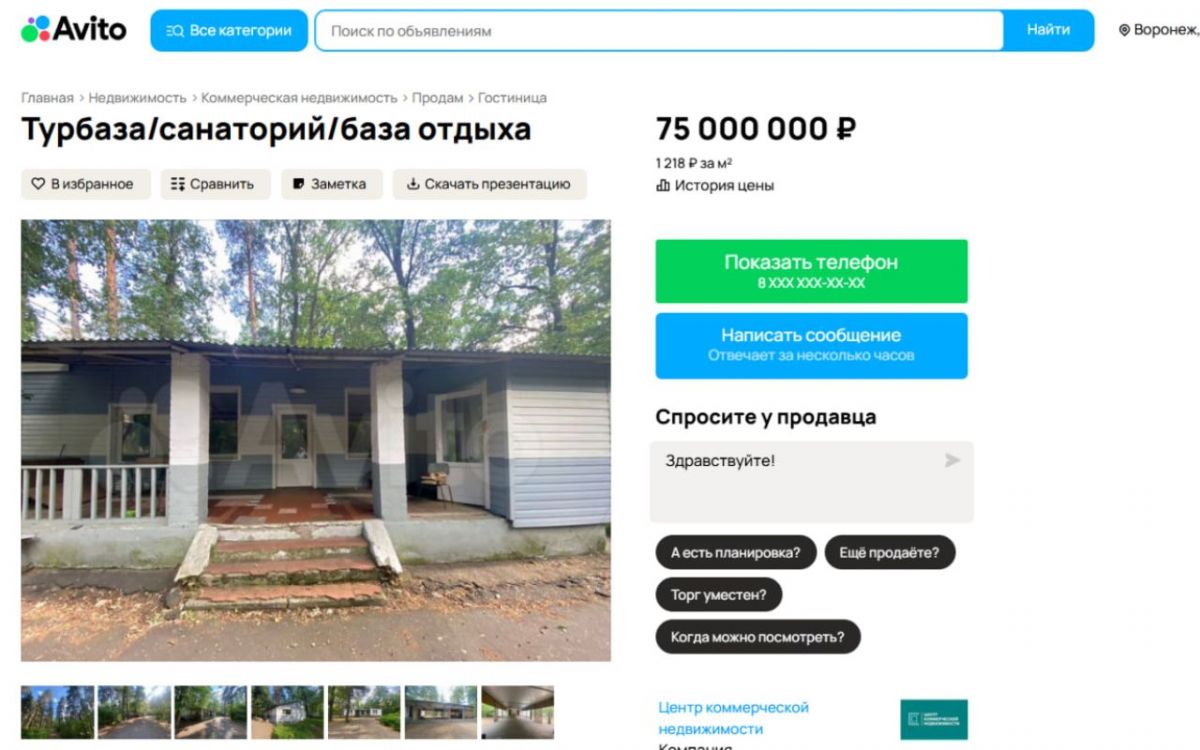Open Центр коммерческой недвижимости seller link

pos(733,718)
